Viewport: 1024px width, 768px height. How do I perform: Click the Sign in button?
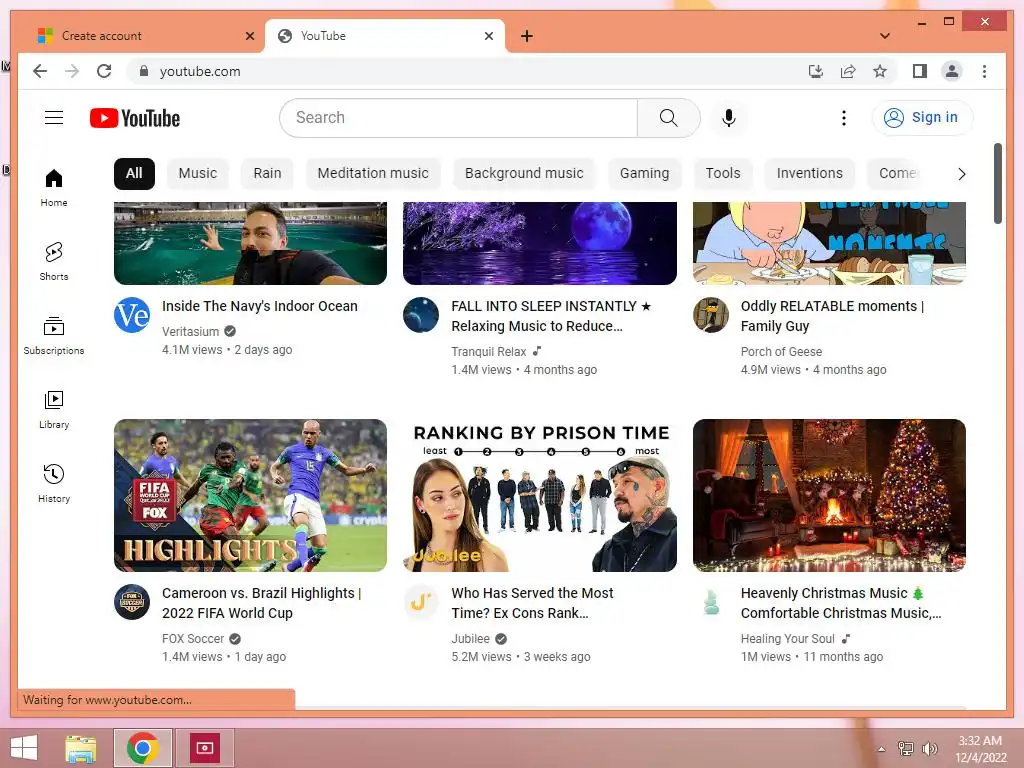922,118
